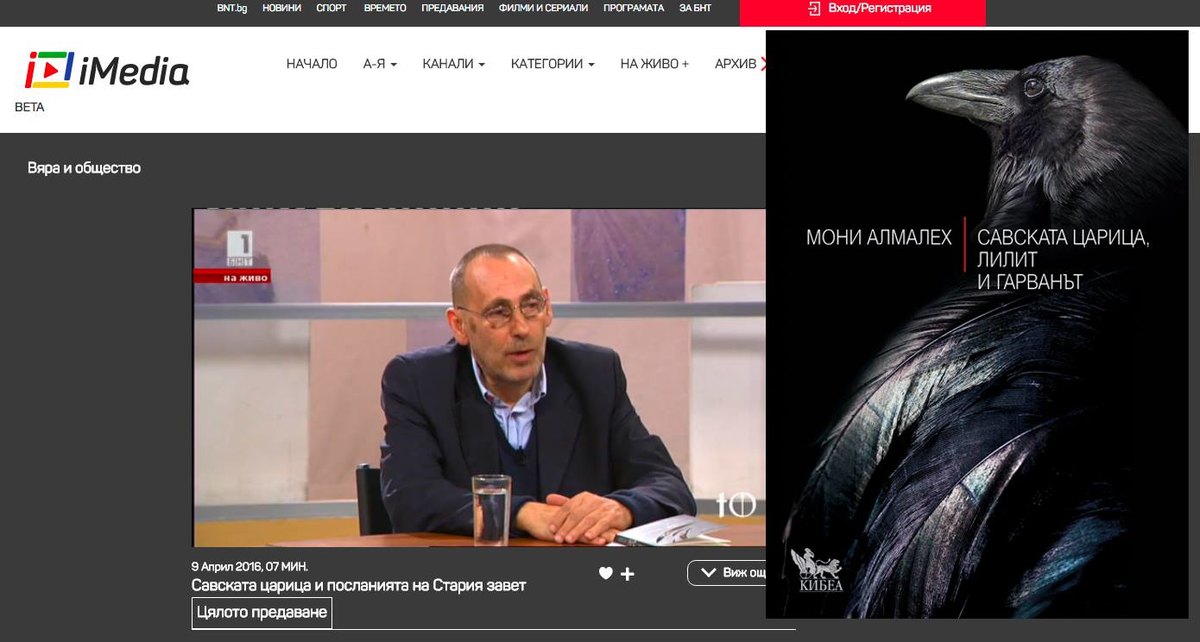
Task: Click the iMedia logo
Action: [x=106, y=71]
